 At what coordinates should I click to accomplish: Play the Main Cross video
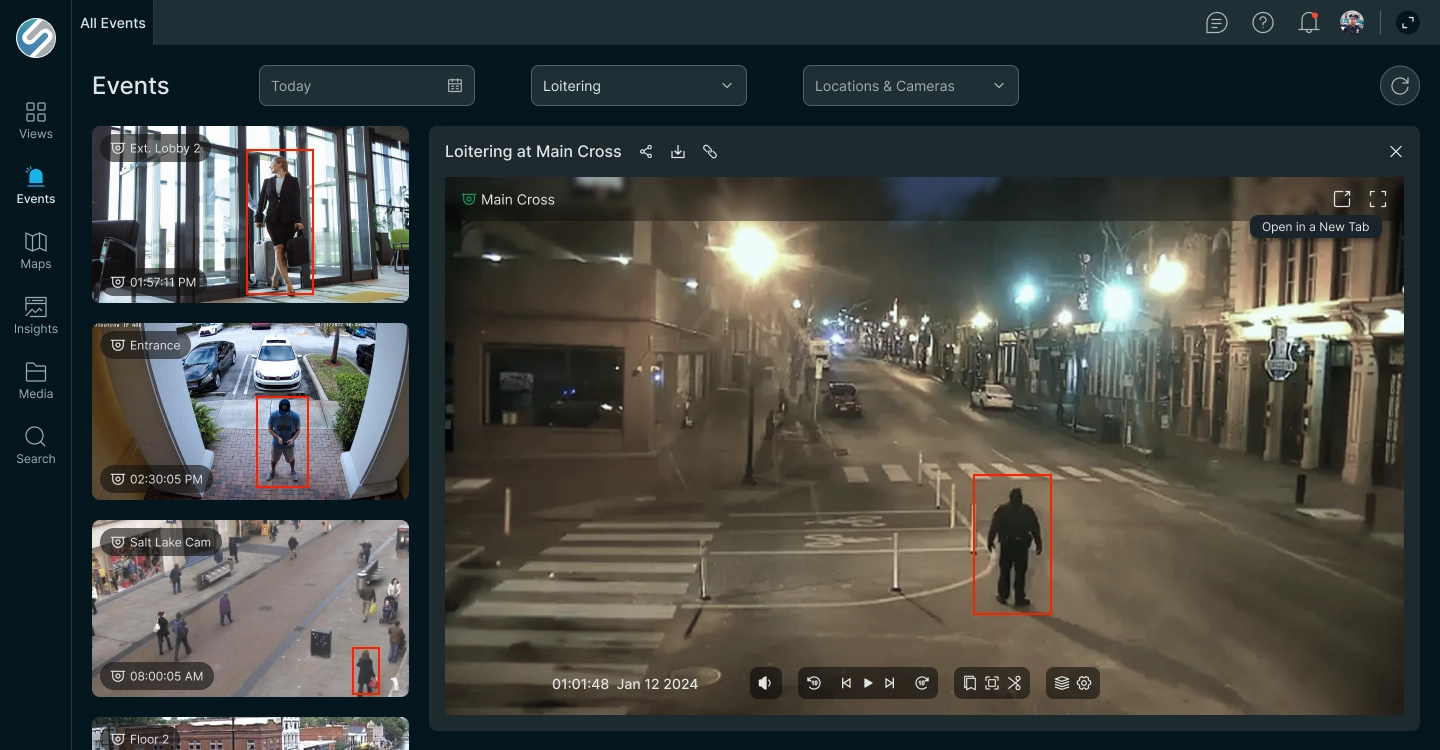(868, 683)
